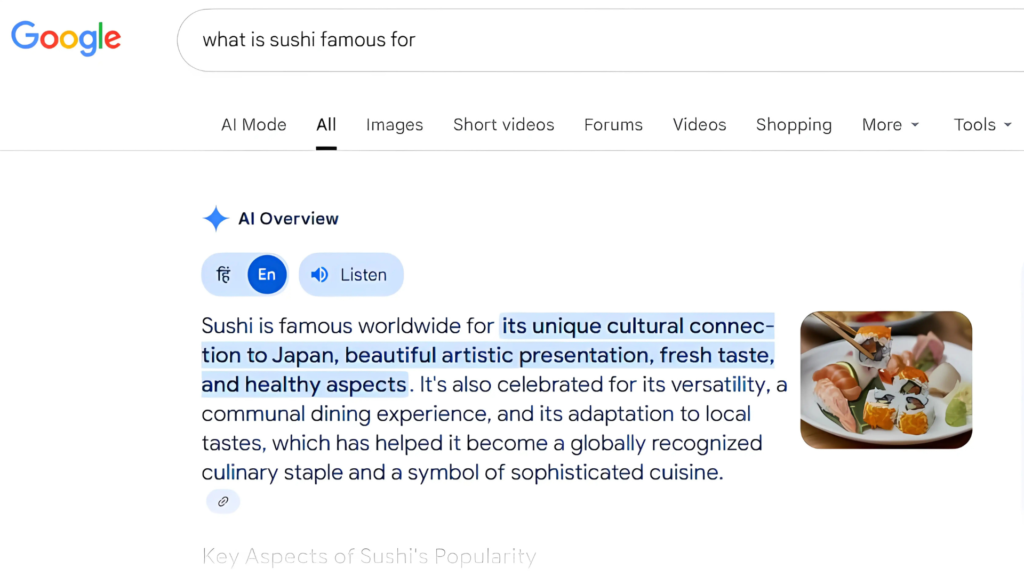
Task: Open the Images tab
Action: [x=394, y=125]
